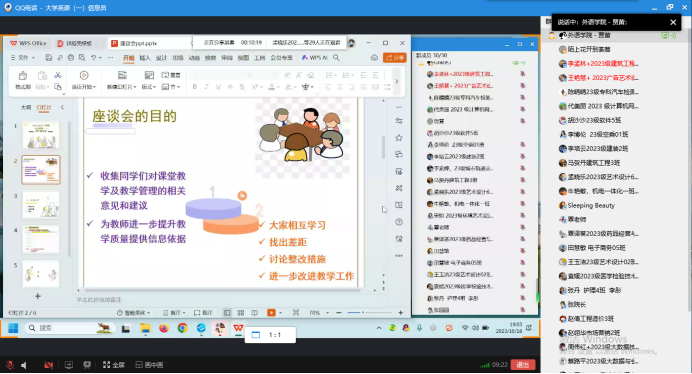
Task: Open the 设计 ribbon tab
Action: (161, 58)
